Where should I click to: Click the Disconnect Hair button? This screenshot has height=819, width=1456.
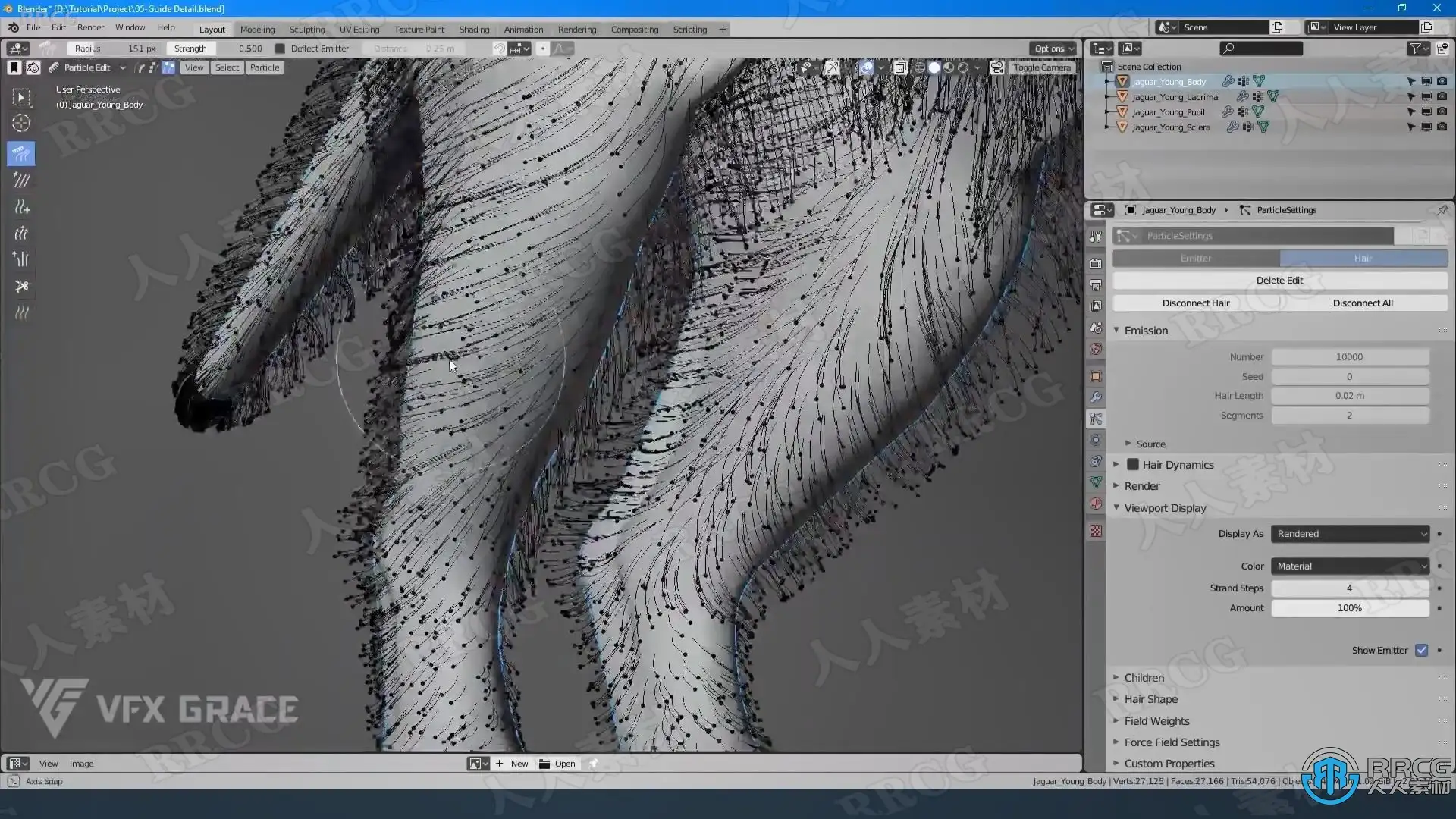[1196, 303]
